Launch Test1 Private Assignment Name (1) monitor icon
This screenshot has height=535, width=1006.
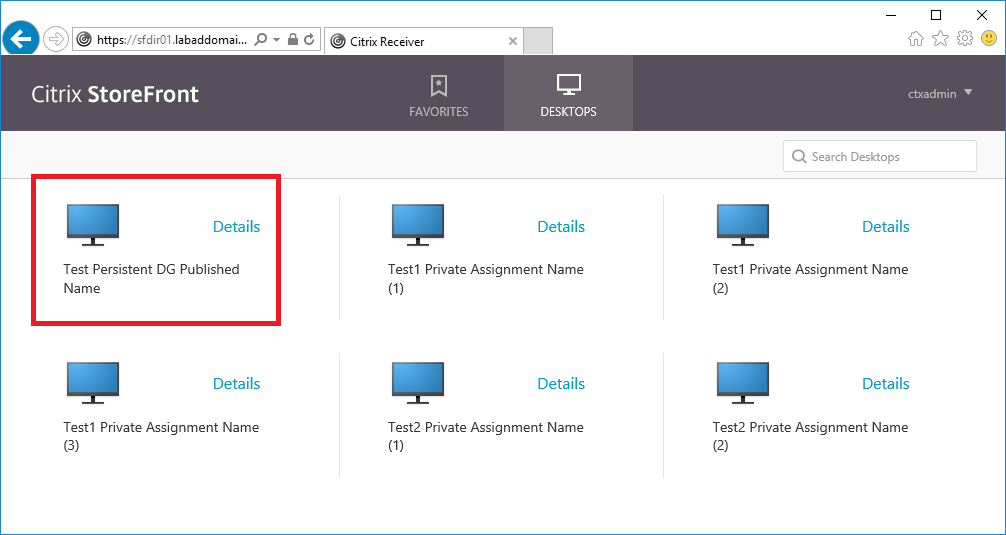click(417, 225)
